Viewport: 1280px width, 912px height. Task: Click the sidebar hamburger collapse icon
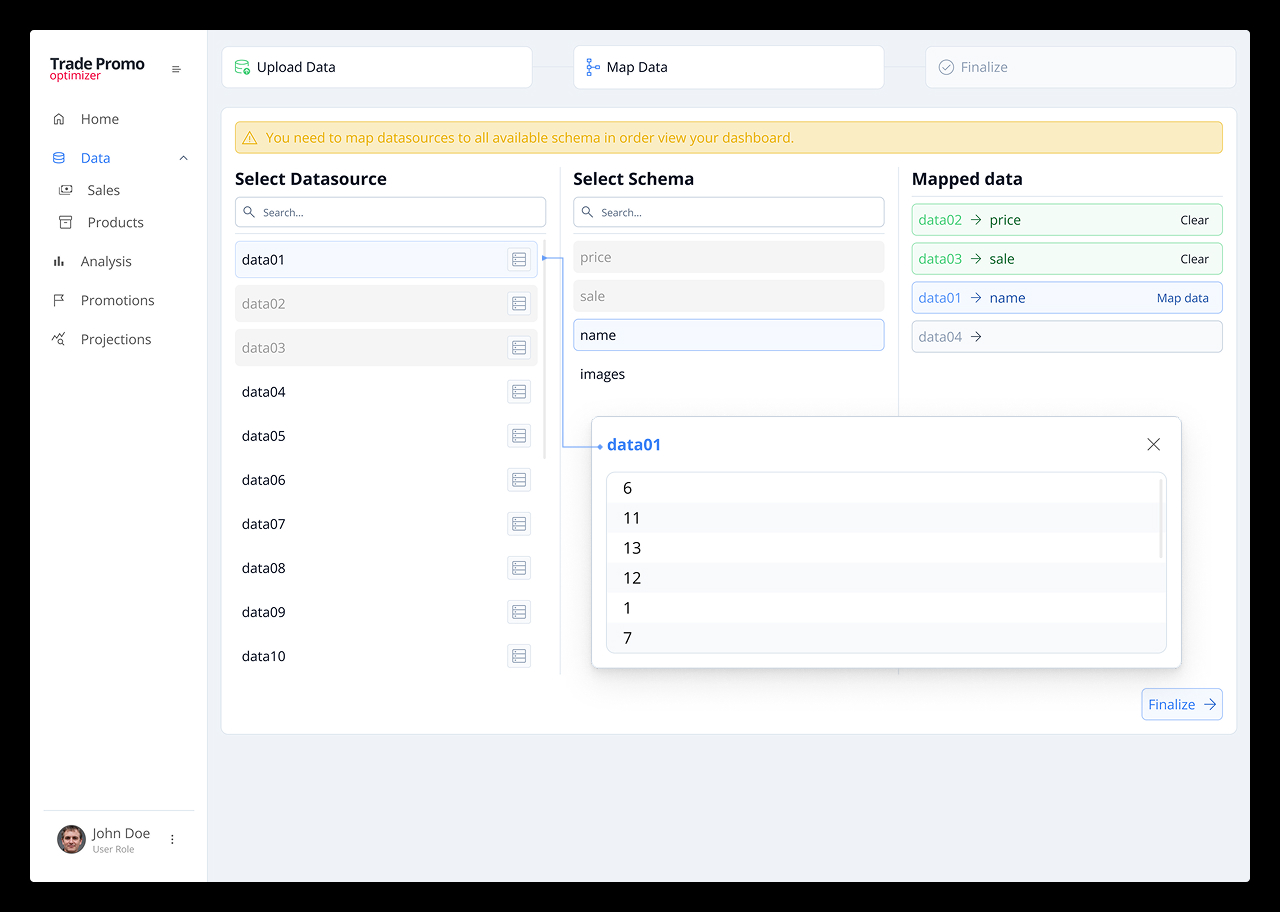(x=177, y=69)
